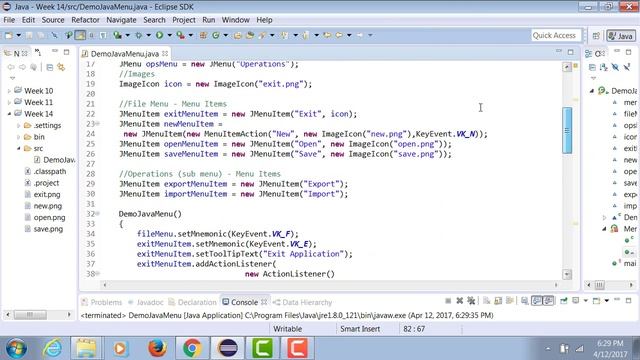Click the Terminate square icon in Console
Image resolution: width=640 pixels, height=360 pixels.
(x=448, y=301)
